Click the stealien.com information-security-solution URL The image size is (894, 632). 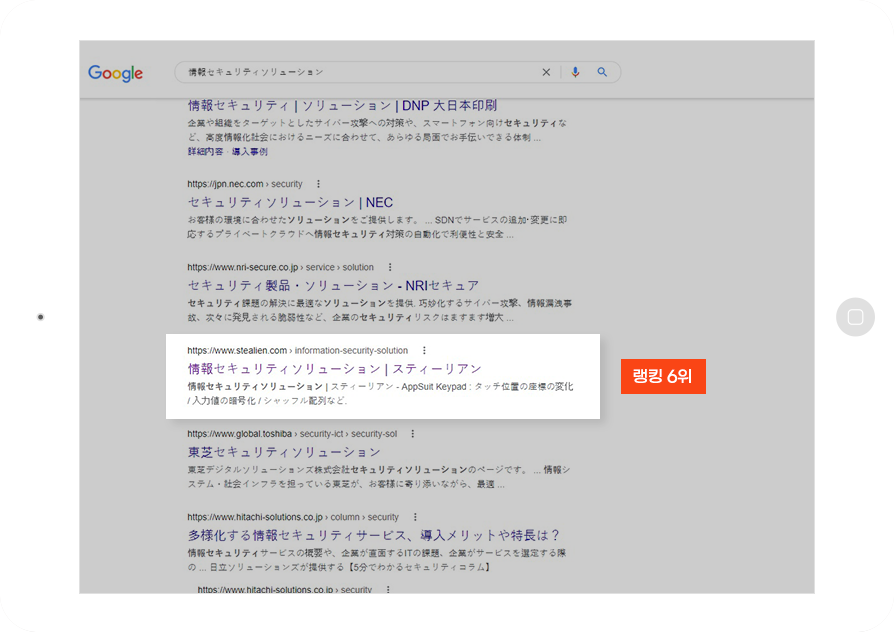[x=298, y=350]
